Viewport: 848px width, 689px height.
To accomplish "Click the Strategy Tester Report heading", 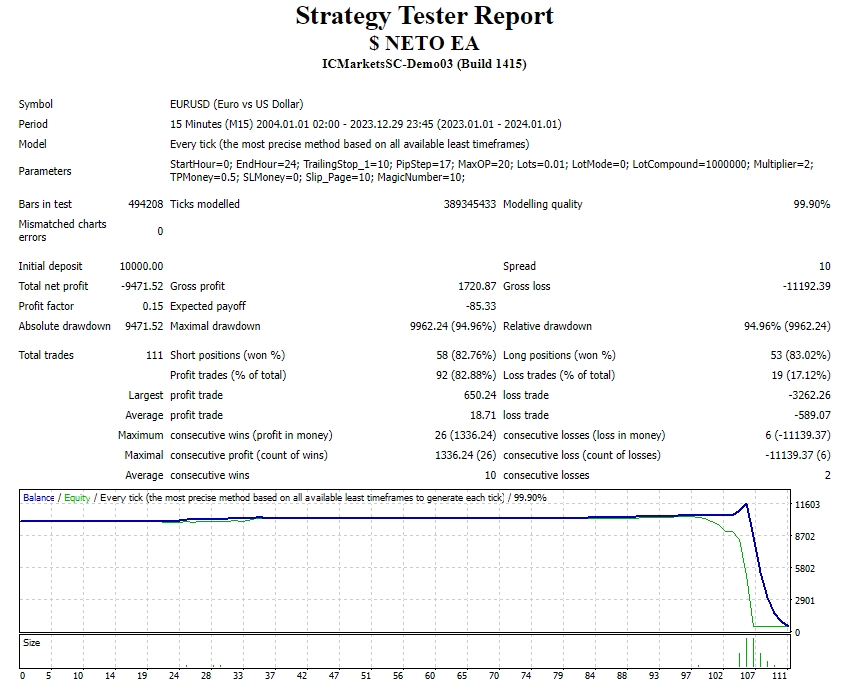I will [x=424, y=16].
